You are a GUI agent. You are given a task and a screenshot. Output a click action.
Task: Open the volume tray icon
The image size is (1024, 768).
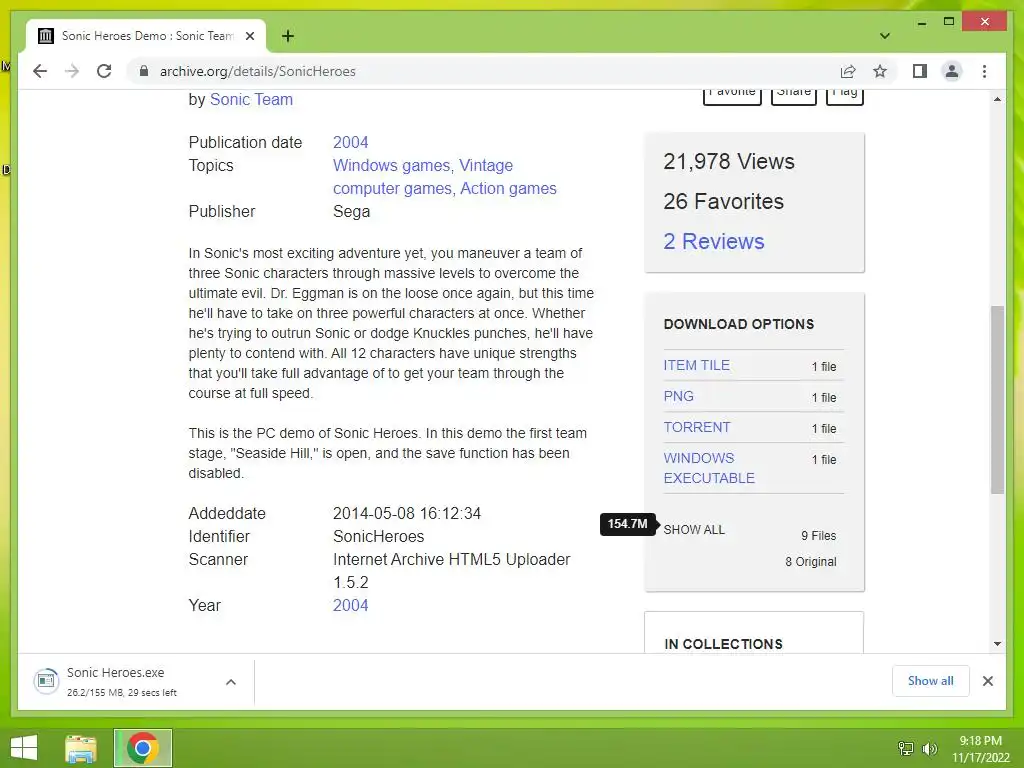[929, 748]
